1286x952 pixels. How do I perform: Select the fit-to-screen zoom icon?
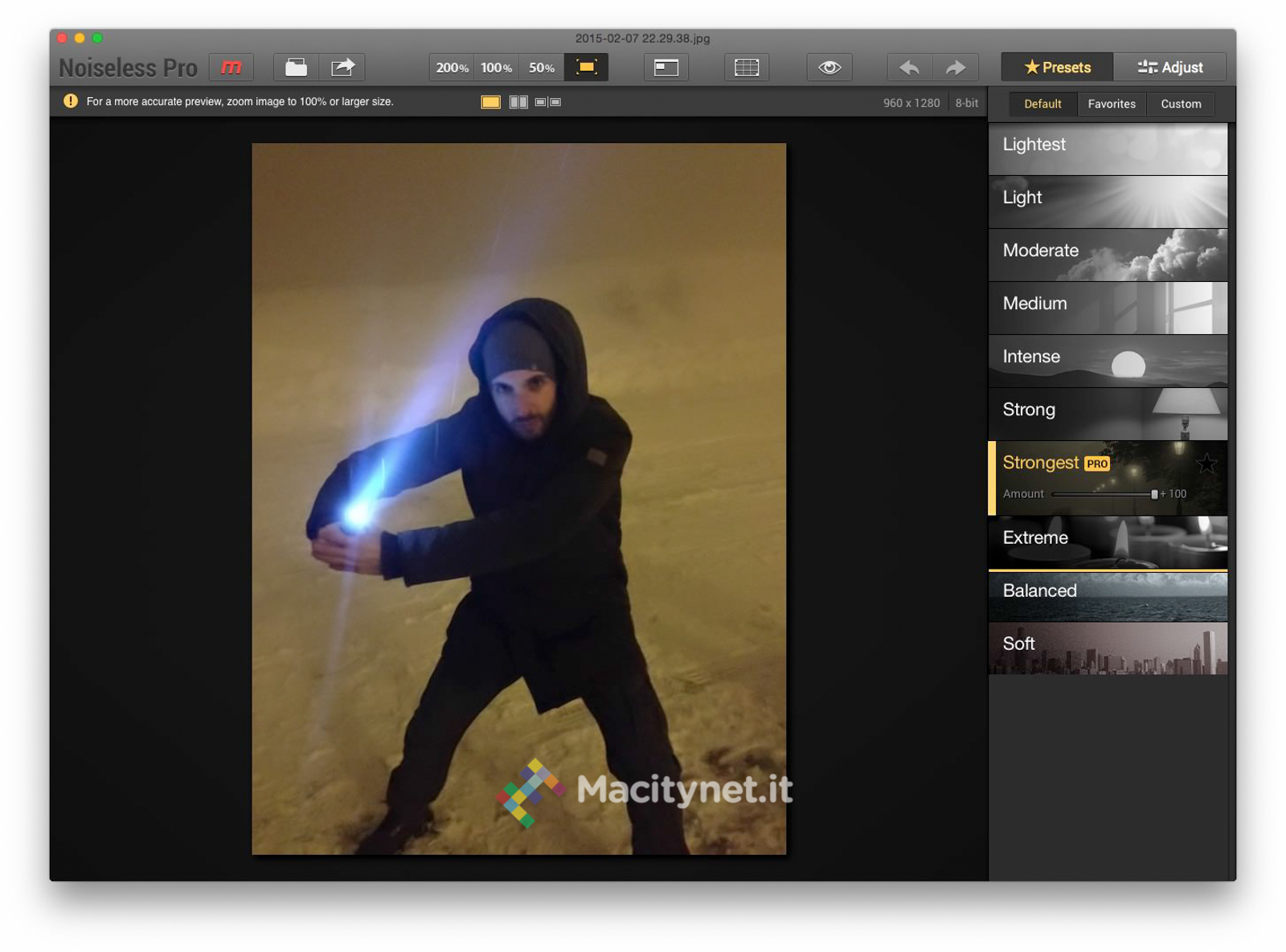click(587, 67)
